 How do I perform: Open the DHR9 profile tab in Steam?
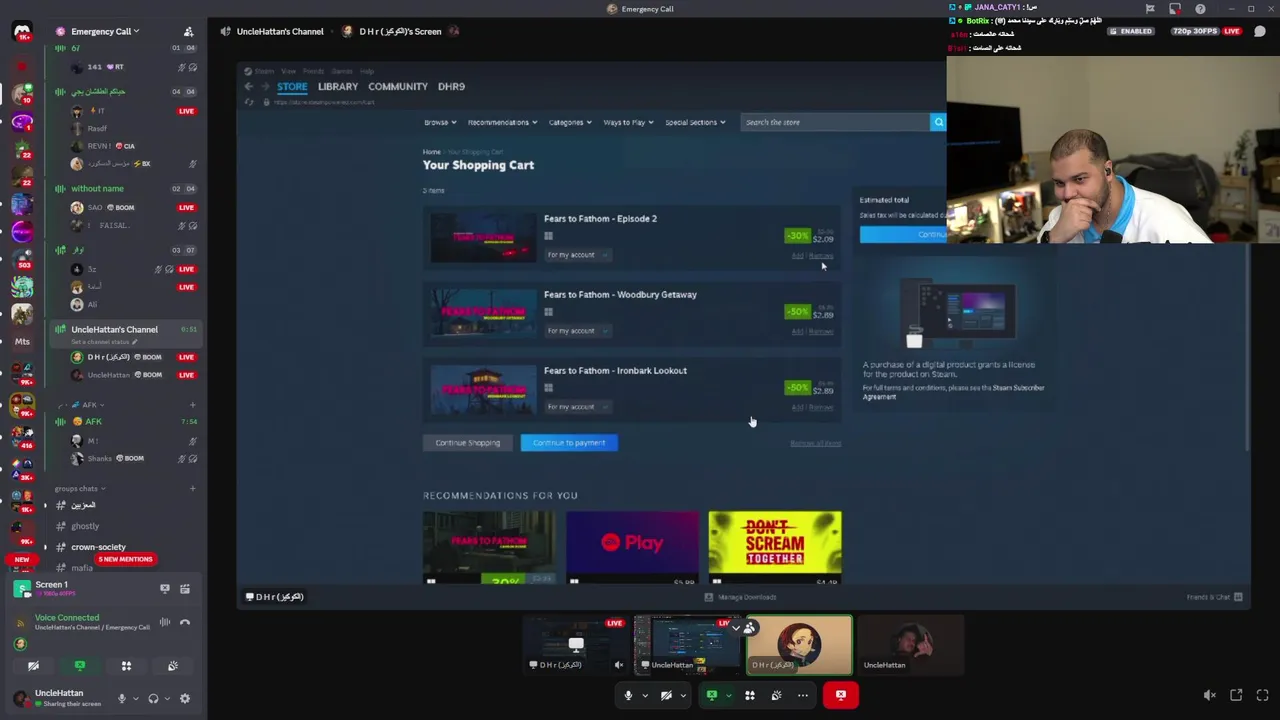[x=451, y=87]
